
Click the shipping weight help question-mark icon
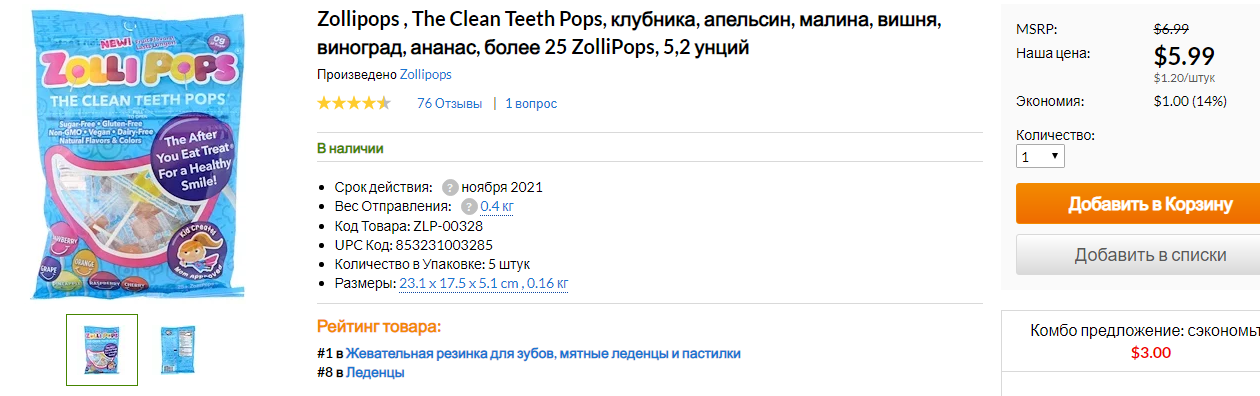pos(469,206)
